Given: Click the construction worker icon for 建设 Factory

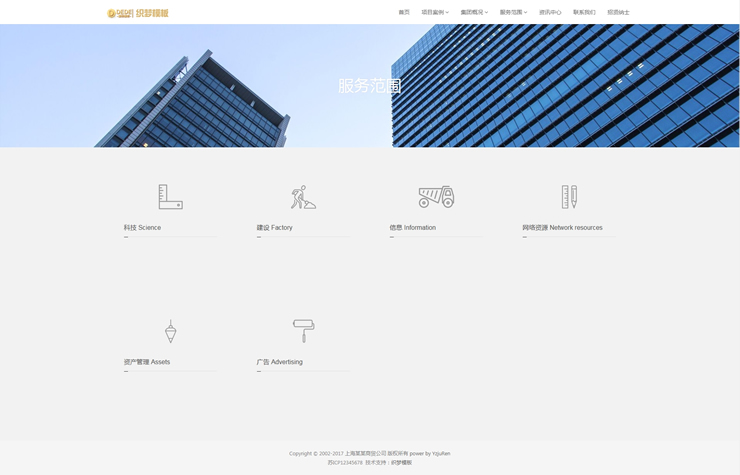Looking at the screenshot, I should (303, 197).
